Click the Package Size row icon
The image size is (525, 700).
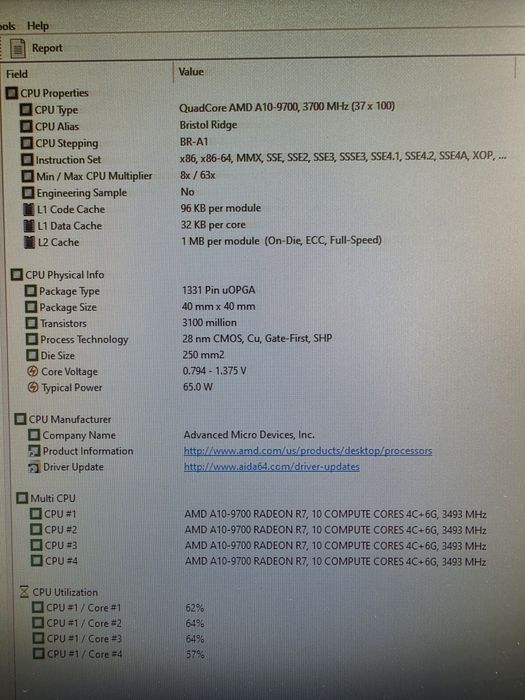[x=31, y=307]
